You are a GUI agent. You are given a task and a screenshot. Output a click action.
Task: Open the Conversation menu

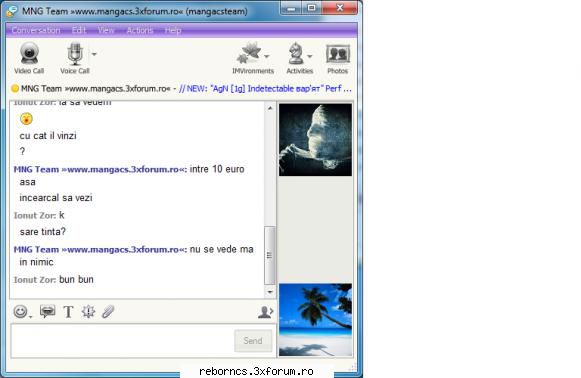tap(36, 30)
